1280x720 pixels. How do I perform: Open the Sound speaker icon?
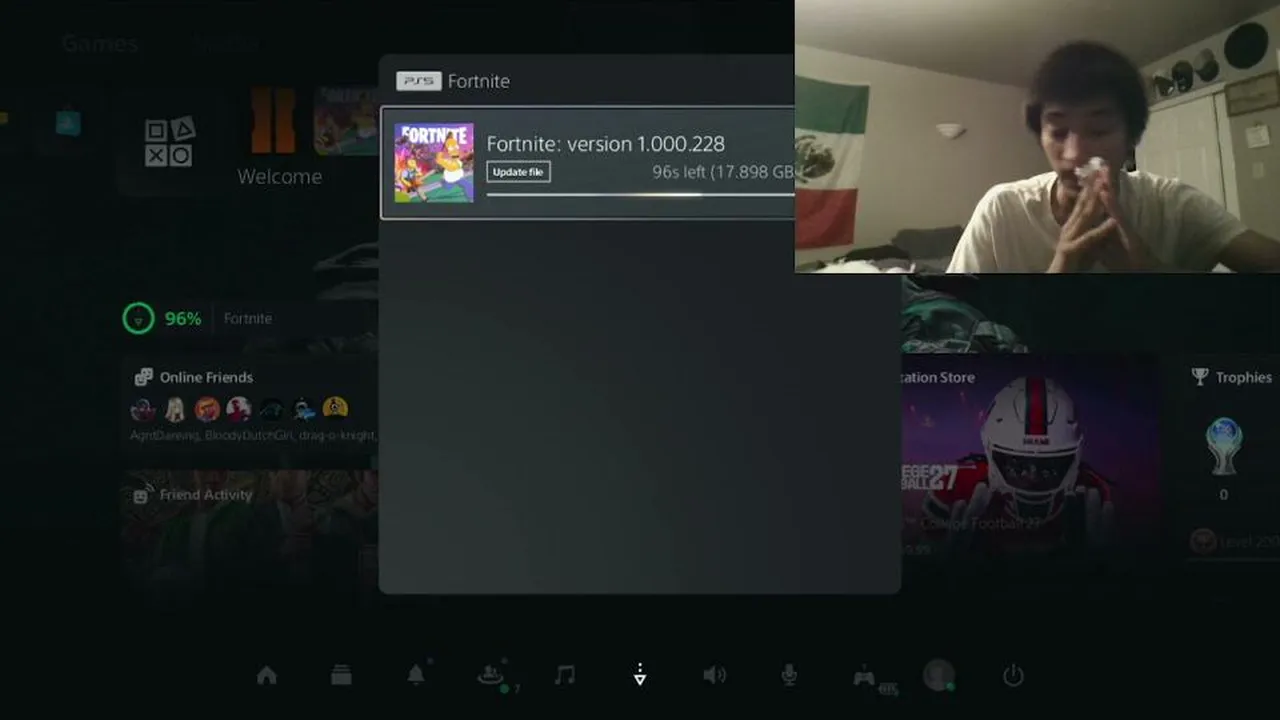coord(714,676)
